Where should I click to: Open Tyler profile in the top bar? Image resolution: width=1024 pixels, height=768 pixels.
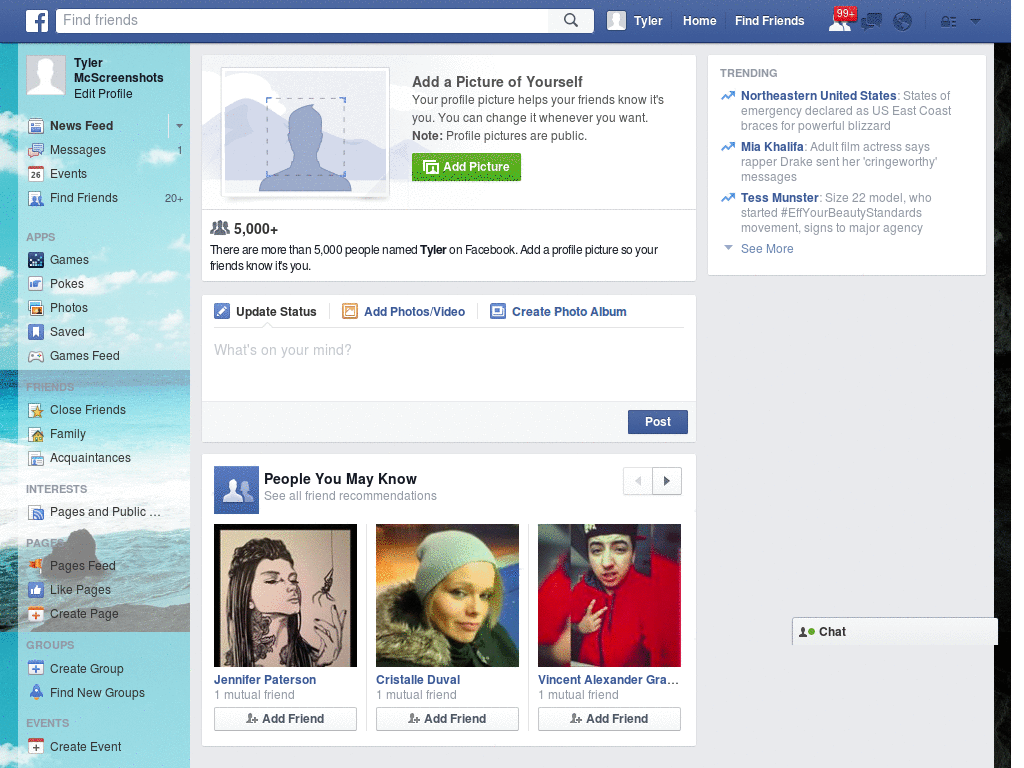tap(635, 21)
